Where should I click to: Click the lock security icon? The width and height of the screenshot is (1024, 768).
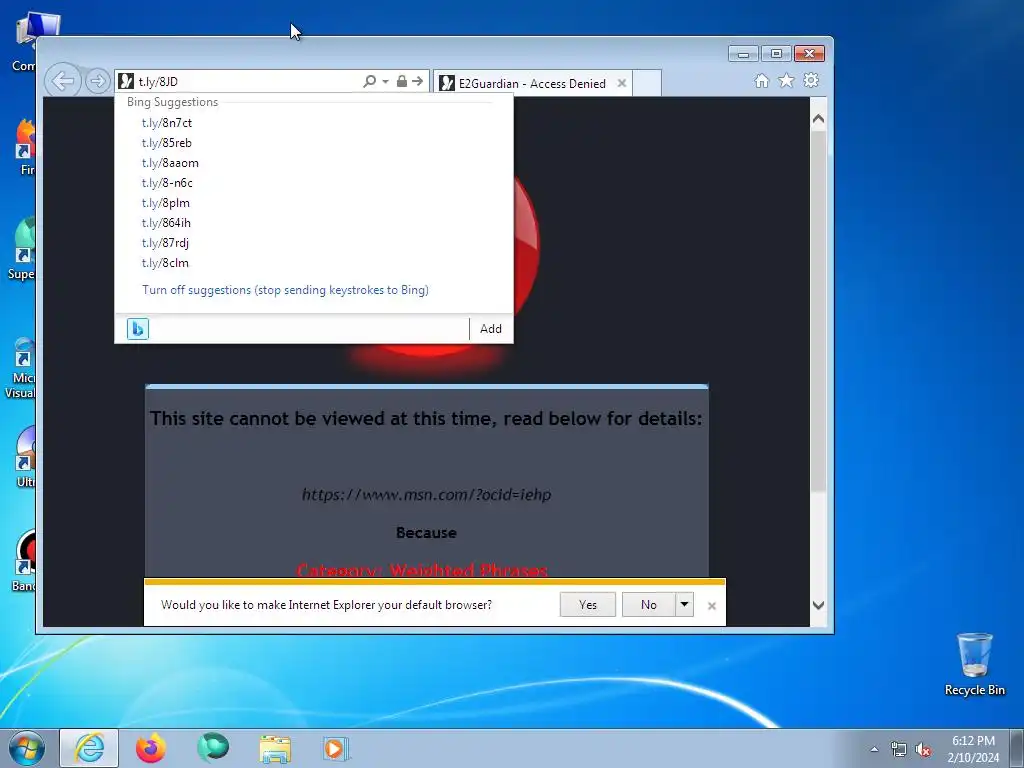point(402,81)
